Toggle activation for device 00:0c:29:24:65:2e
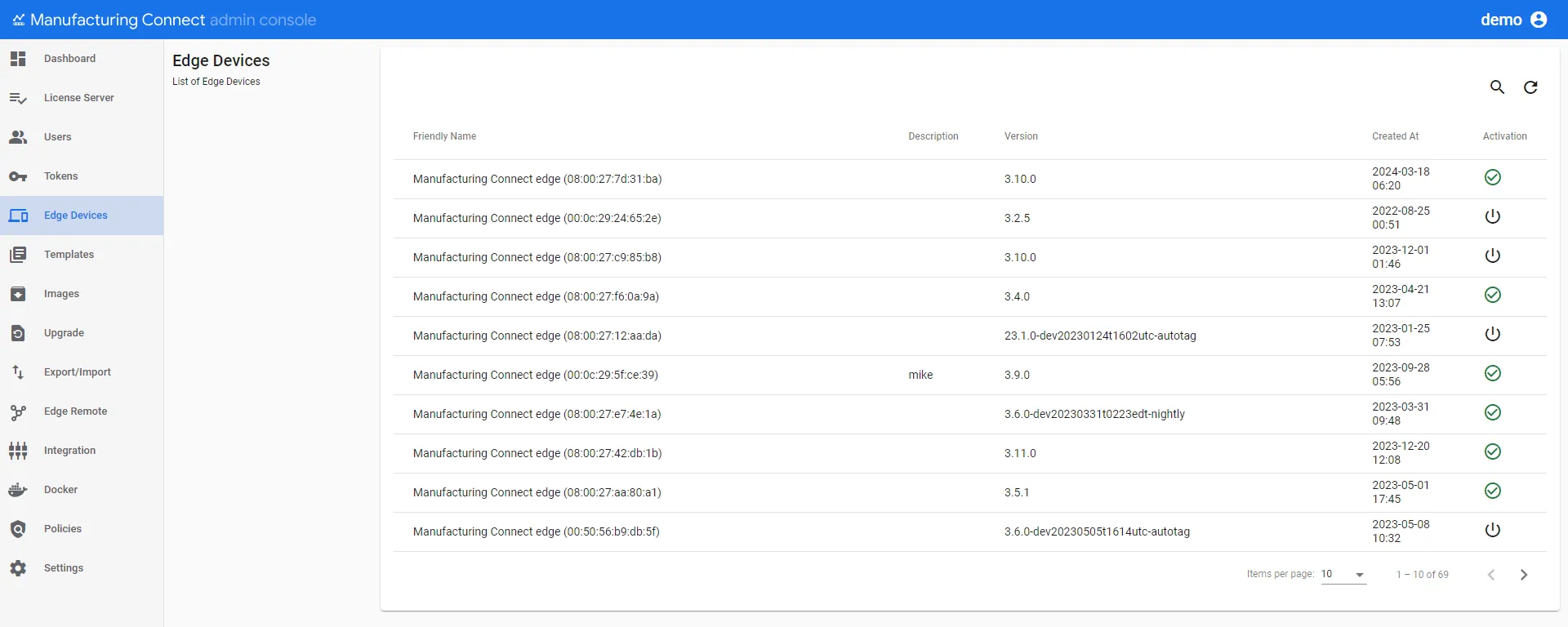Viewport: 1568px width, 627px height. (1493, 217)
